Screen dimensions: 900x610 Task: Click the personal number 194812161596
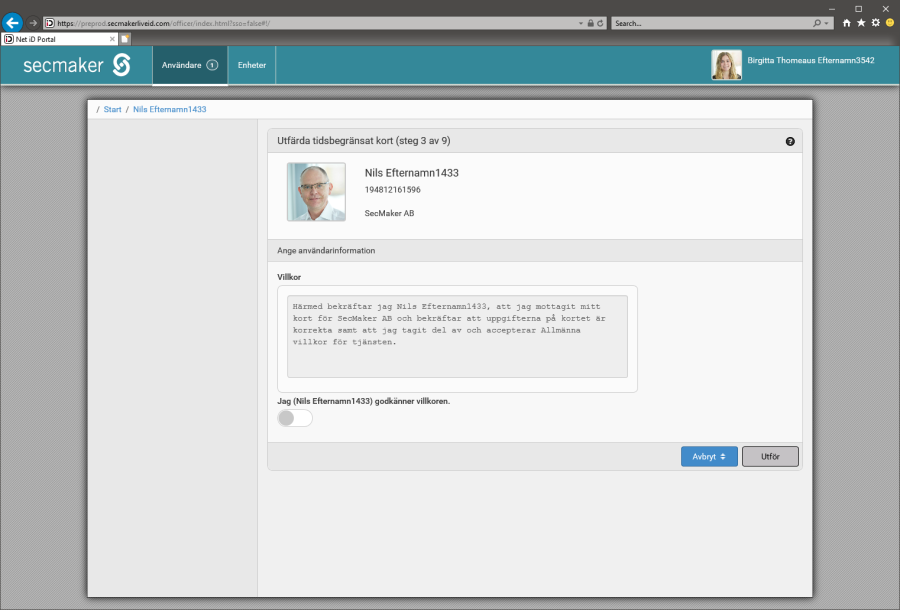click(393, 189)
